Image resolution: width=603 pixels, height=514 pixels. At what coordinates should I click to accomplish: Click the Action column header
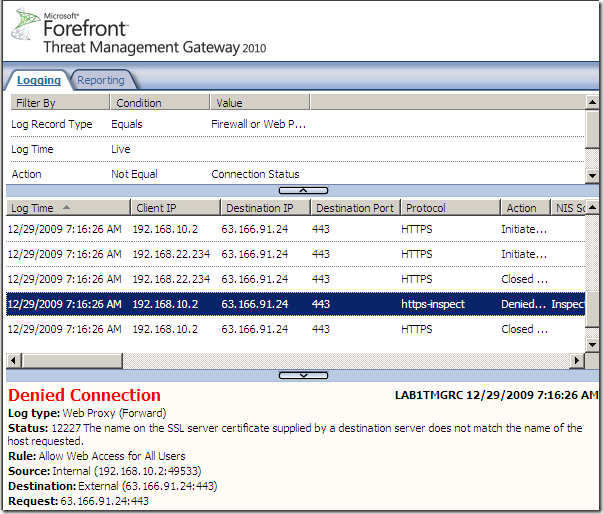point(526,208)
